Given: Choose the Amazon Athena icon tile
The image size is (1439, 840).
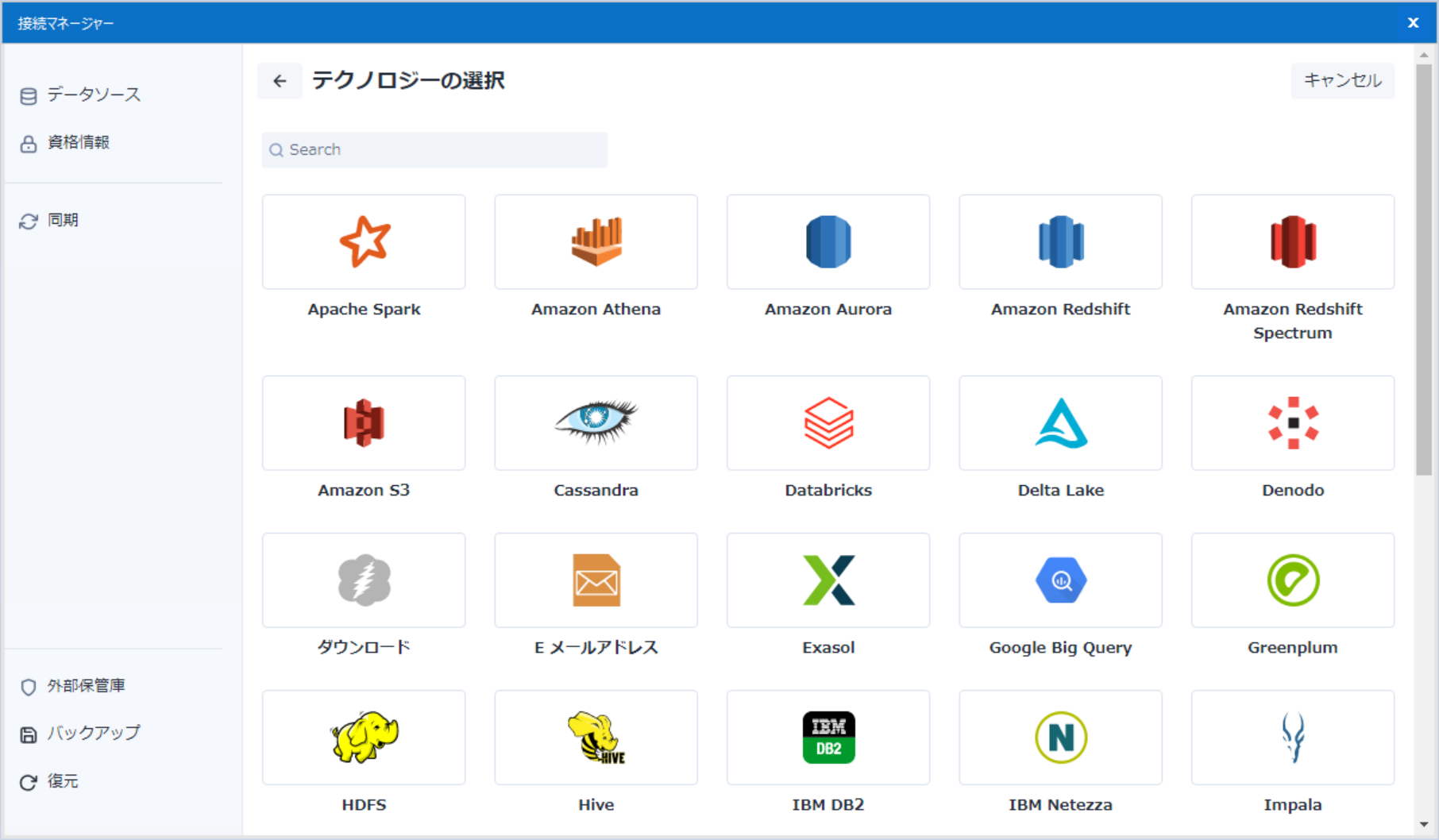Looking at the screenshot, I should coord(596,241).
